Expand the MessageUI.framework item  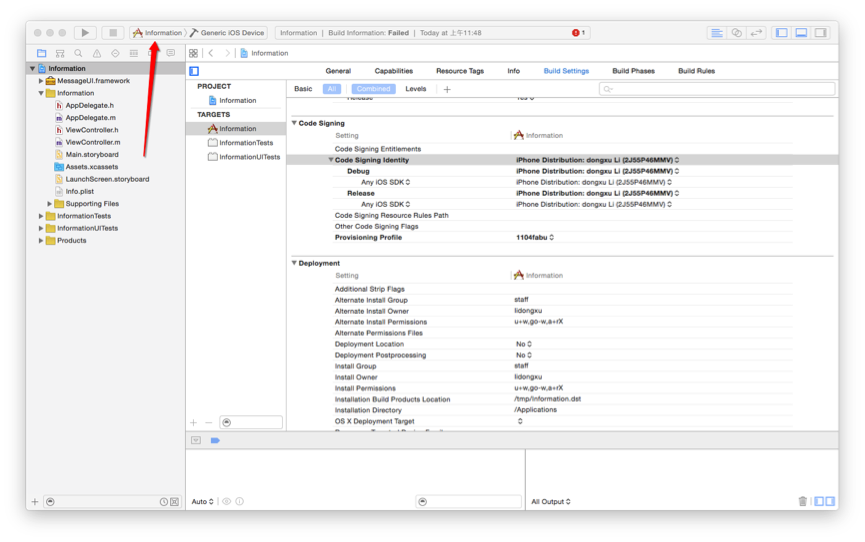click(x=41, y=81)
